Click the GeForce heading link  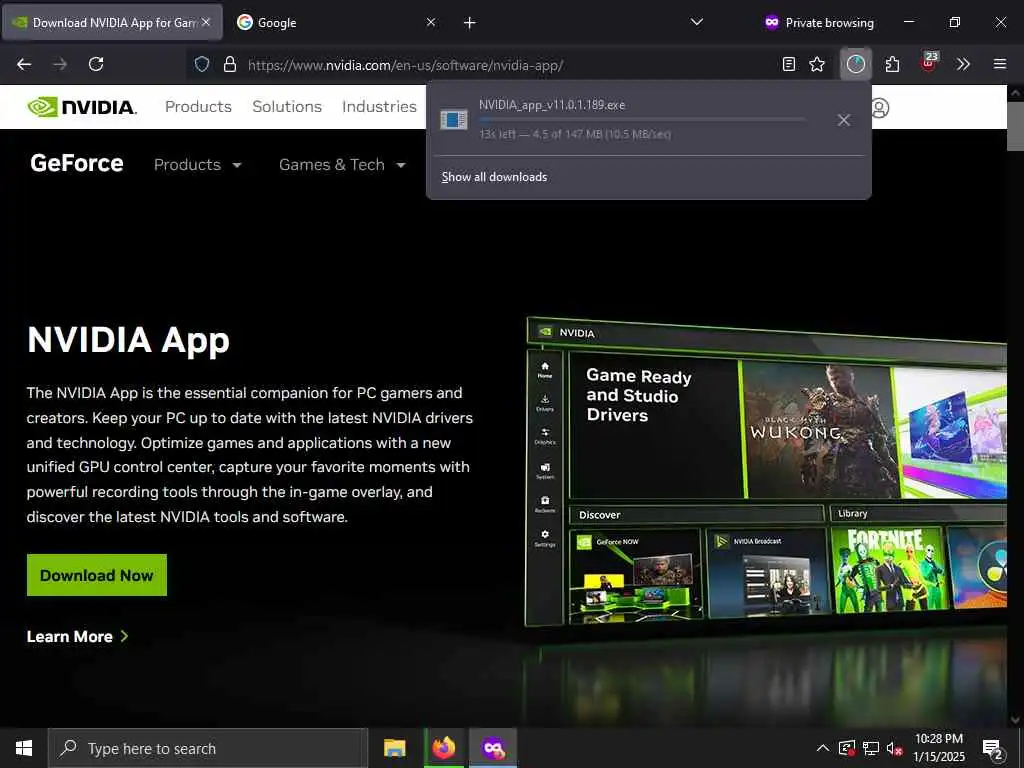point(76,163)
